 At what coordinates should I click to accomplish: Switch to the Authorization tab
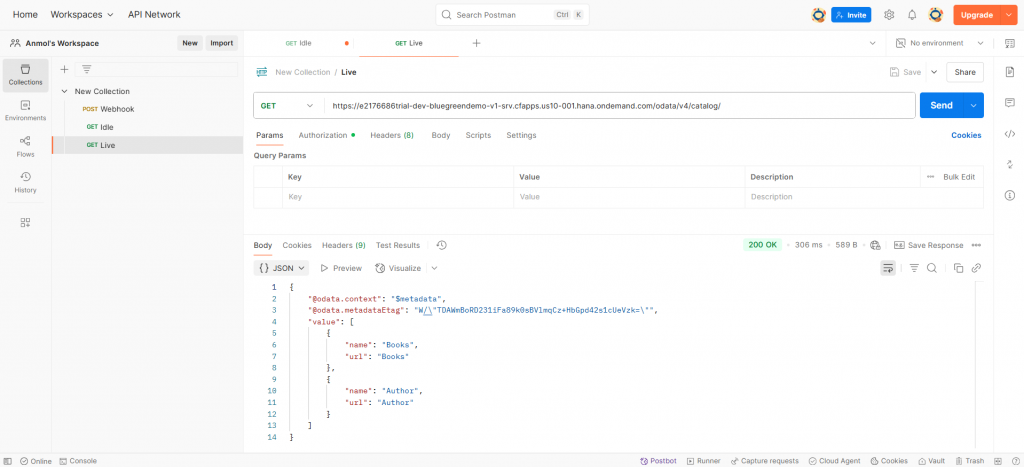click(x=327, y=135)
